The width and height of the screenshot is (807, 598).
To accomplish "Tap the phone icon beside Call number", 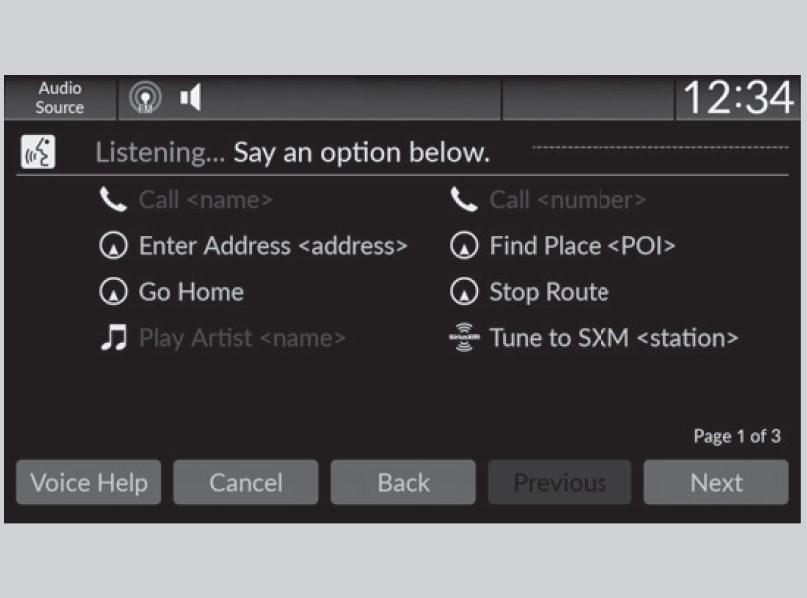I will point(463,200).
